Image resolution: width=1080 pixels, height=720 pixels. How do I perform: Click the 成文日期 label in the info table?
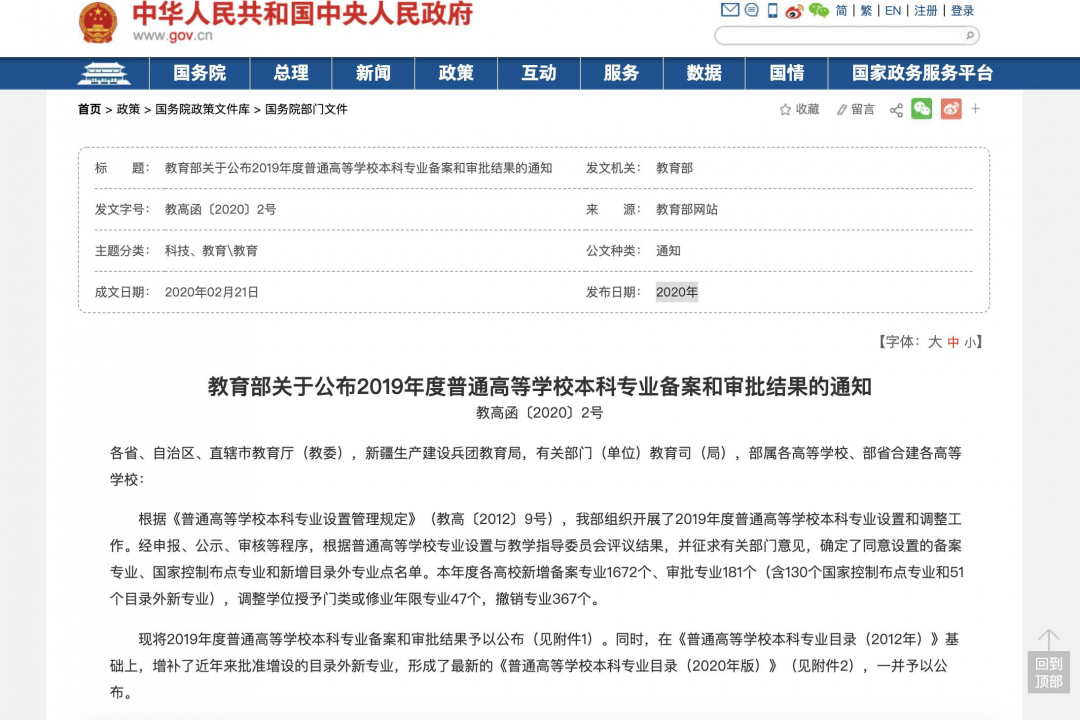[x=122, y=292]
